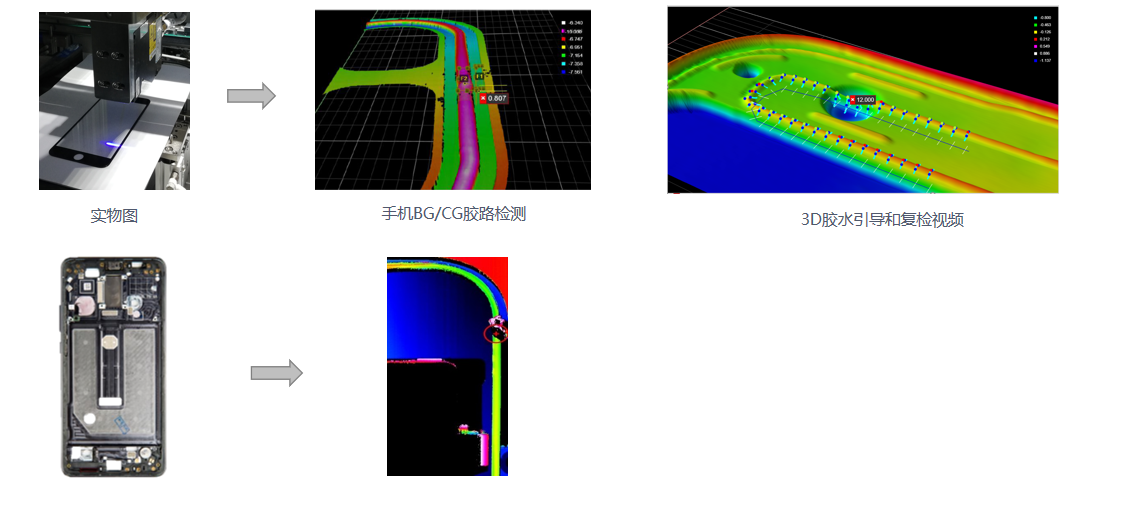The width and height of the screenshot is (1132, 508).
Task: Open the blue-green frame height map image
Action: (448, 367)
